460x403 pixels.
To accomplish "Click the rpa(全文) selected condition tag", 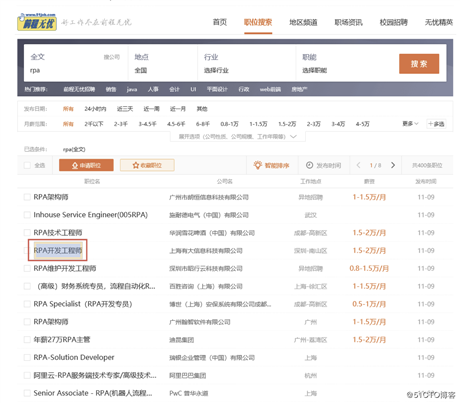I will (x=74, y=149).
